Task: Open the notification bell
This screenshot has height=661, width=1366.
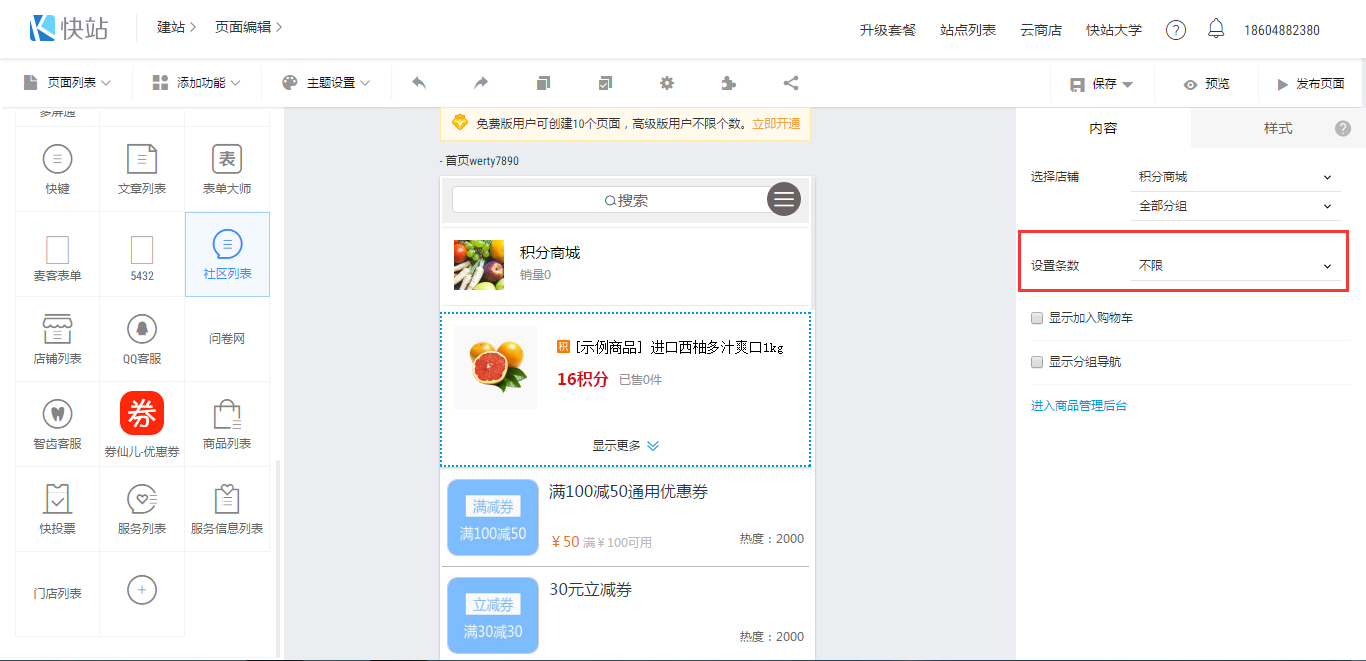Action: (x=1216, y=29)
